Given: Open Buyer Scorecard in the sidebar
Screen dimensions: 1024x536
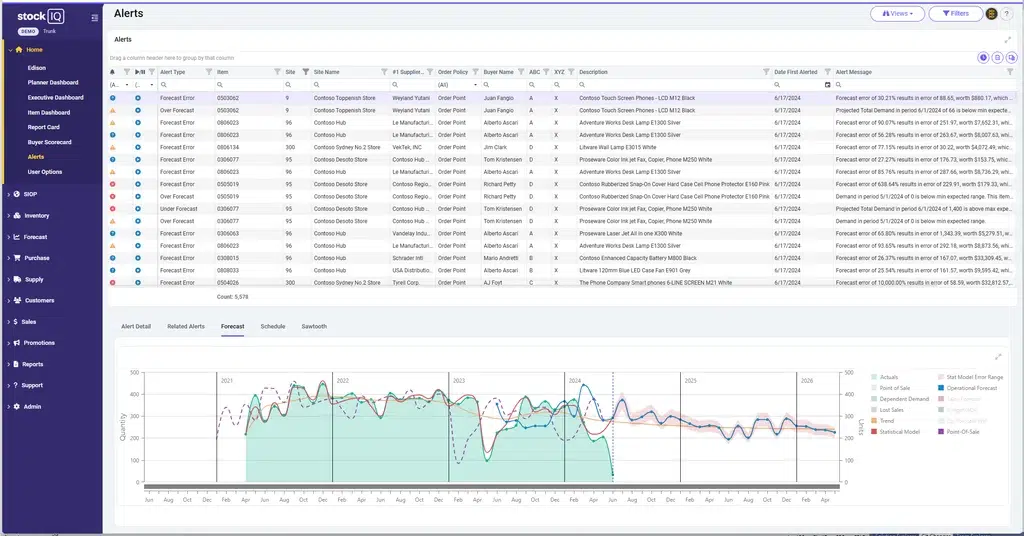Looking at the screenshot, I should pos(50,142).
